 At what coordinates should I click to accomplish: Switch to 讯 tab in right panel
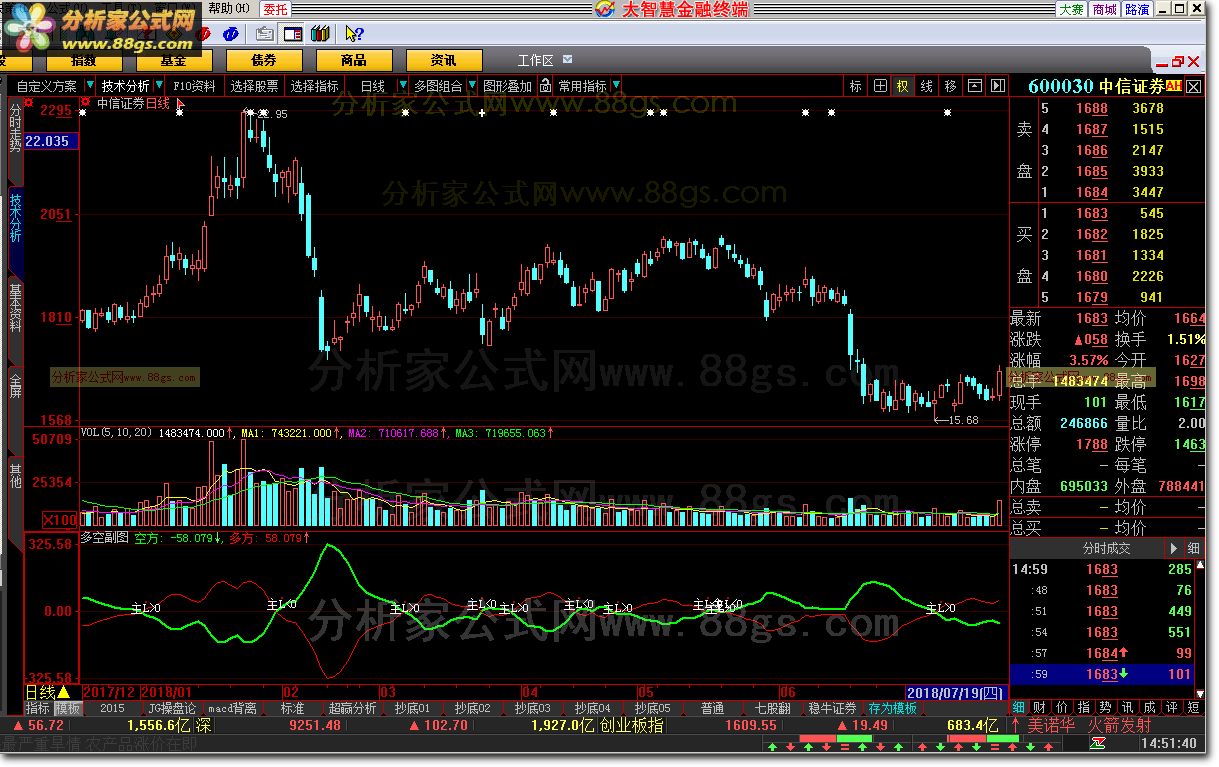point(1126,708)
